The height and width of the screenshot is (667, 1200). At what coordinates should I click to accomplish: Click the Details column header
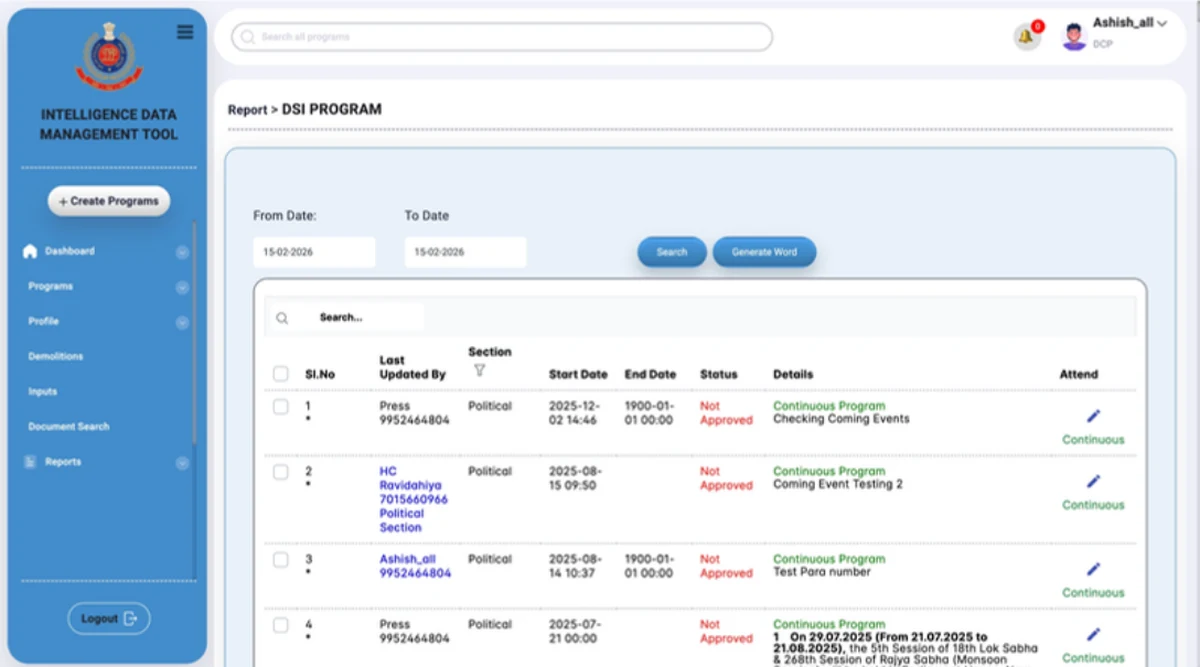coord(793,374)
